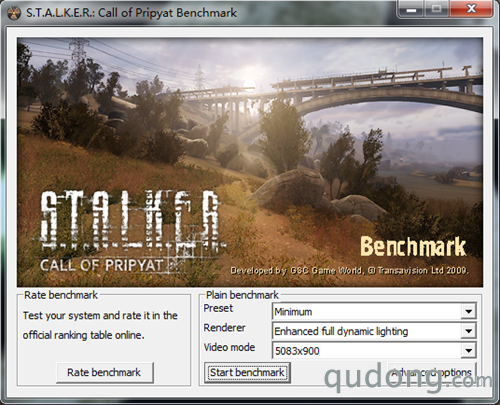Click the yellow Benchmark text on banner
The width and height of the screenshot is (500, 405).
413,247
